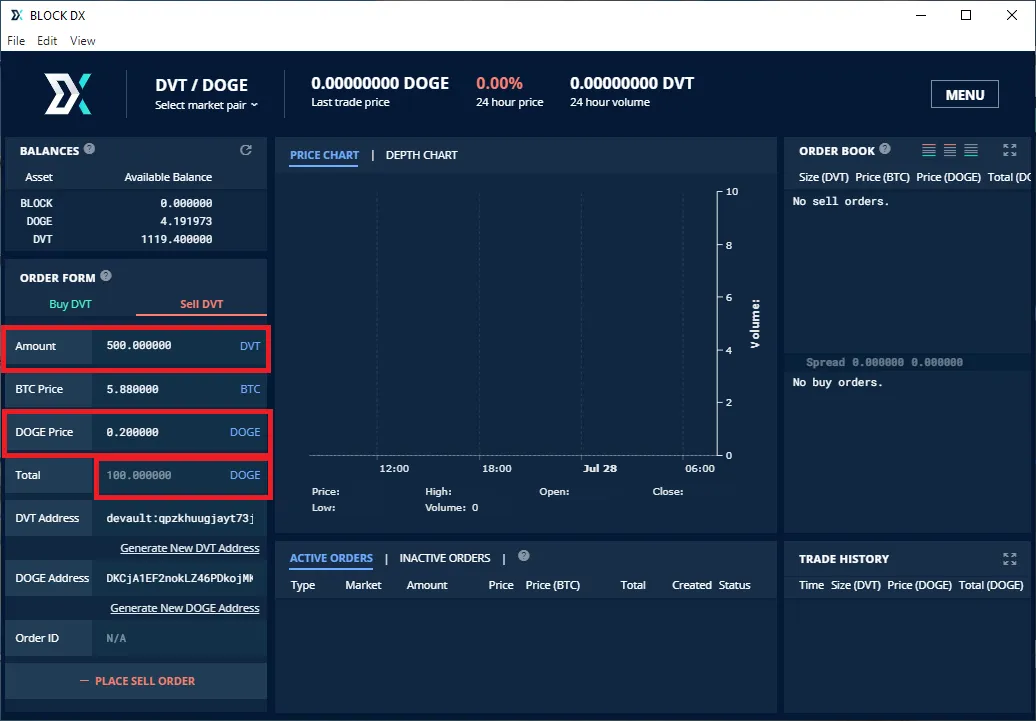This screenshot has width=1036, height=721.
Task: Click Market column header in orders table
Action: point(363,586)
